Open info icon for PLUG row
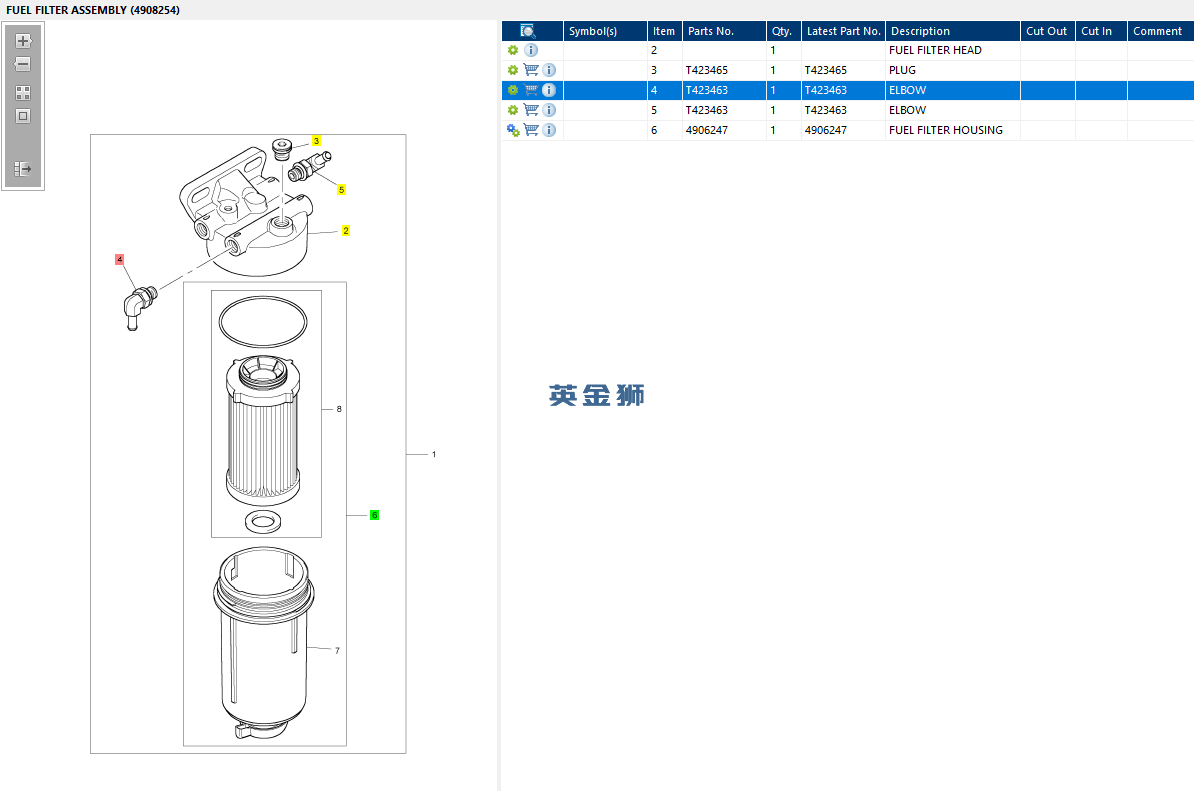Viewport: 1194px width, 791px height. pos(549,70)
